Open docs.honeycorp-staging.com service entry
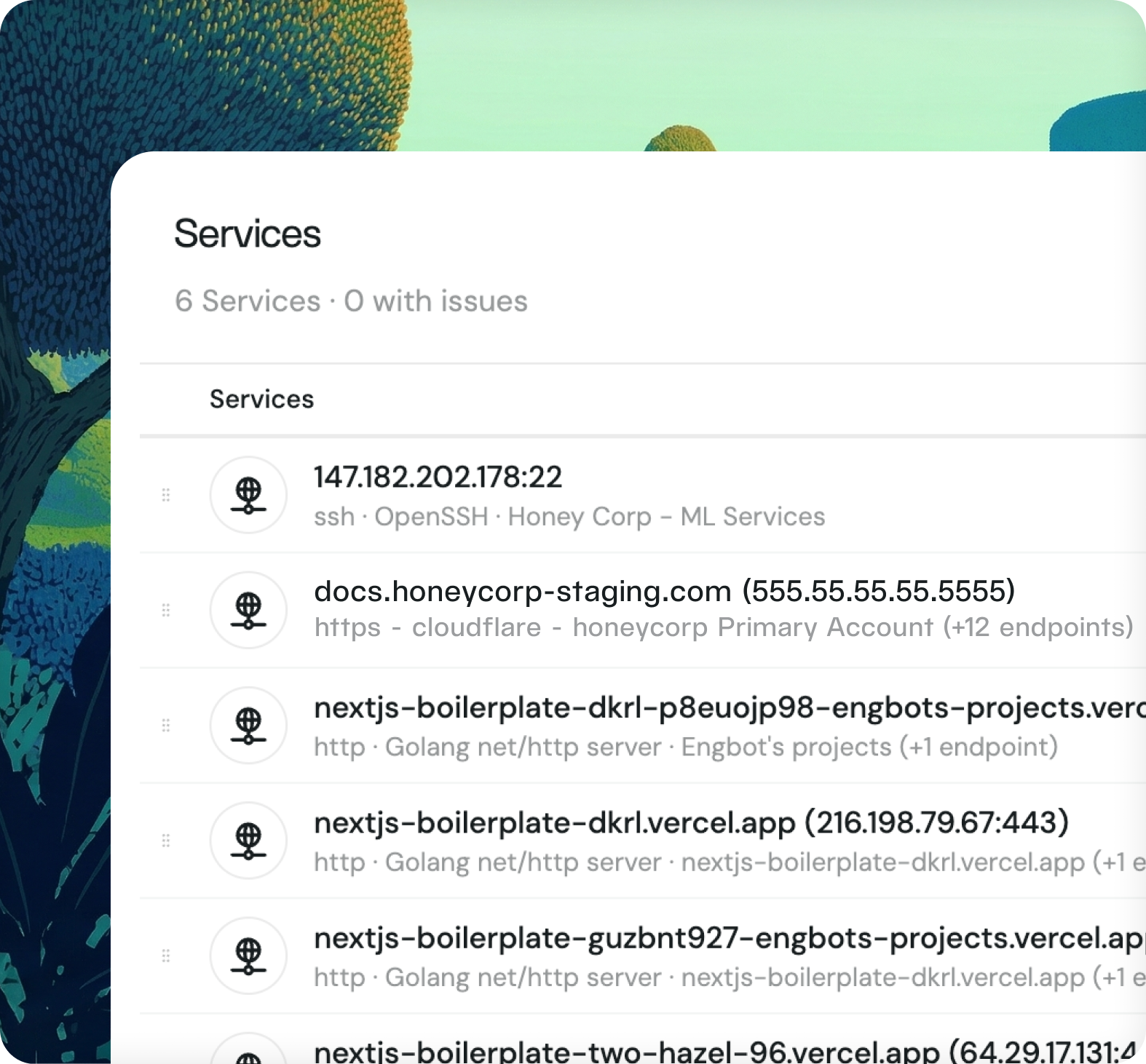This screenshot has height=1064, width=1146. 664,591
